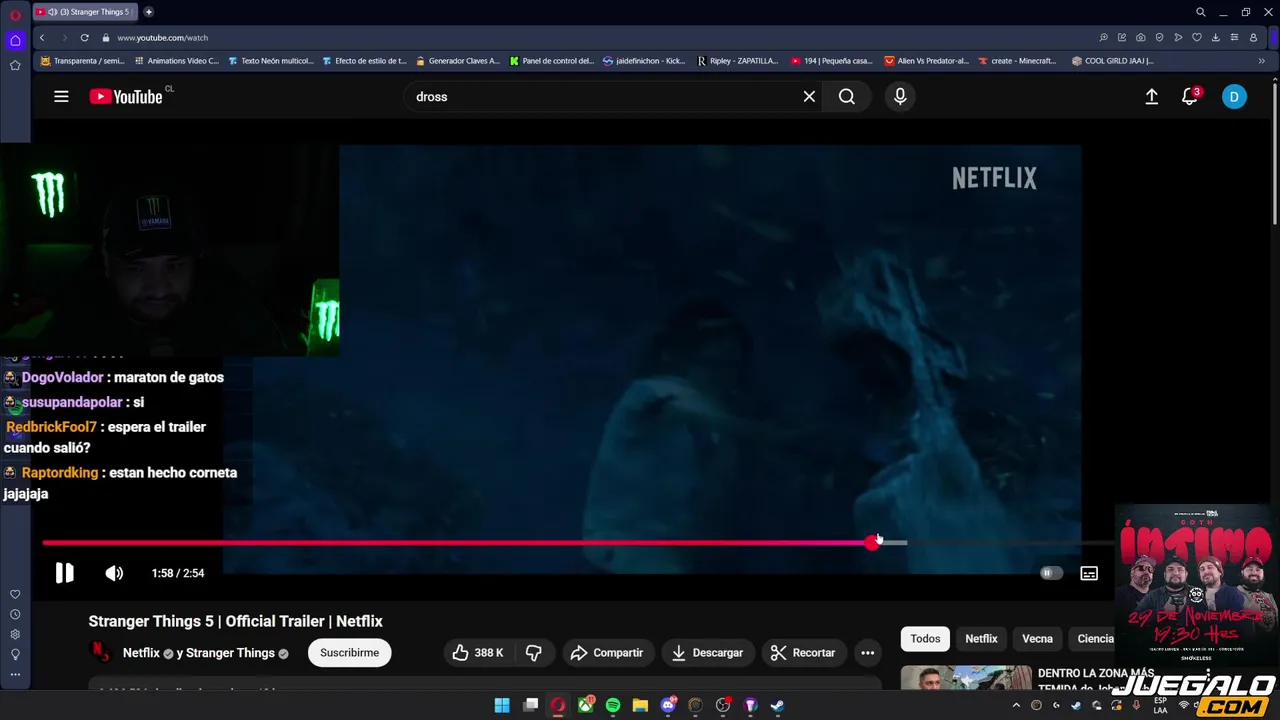Open Opera sidebar history clock icon

15,614
